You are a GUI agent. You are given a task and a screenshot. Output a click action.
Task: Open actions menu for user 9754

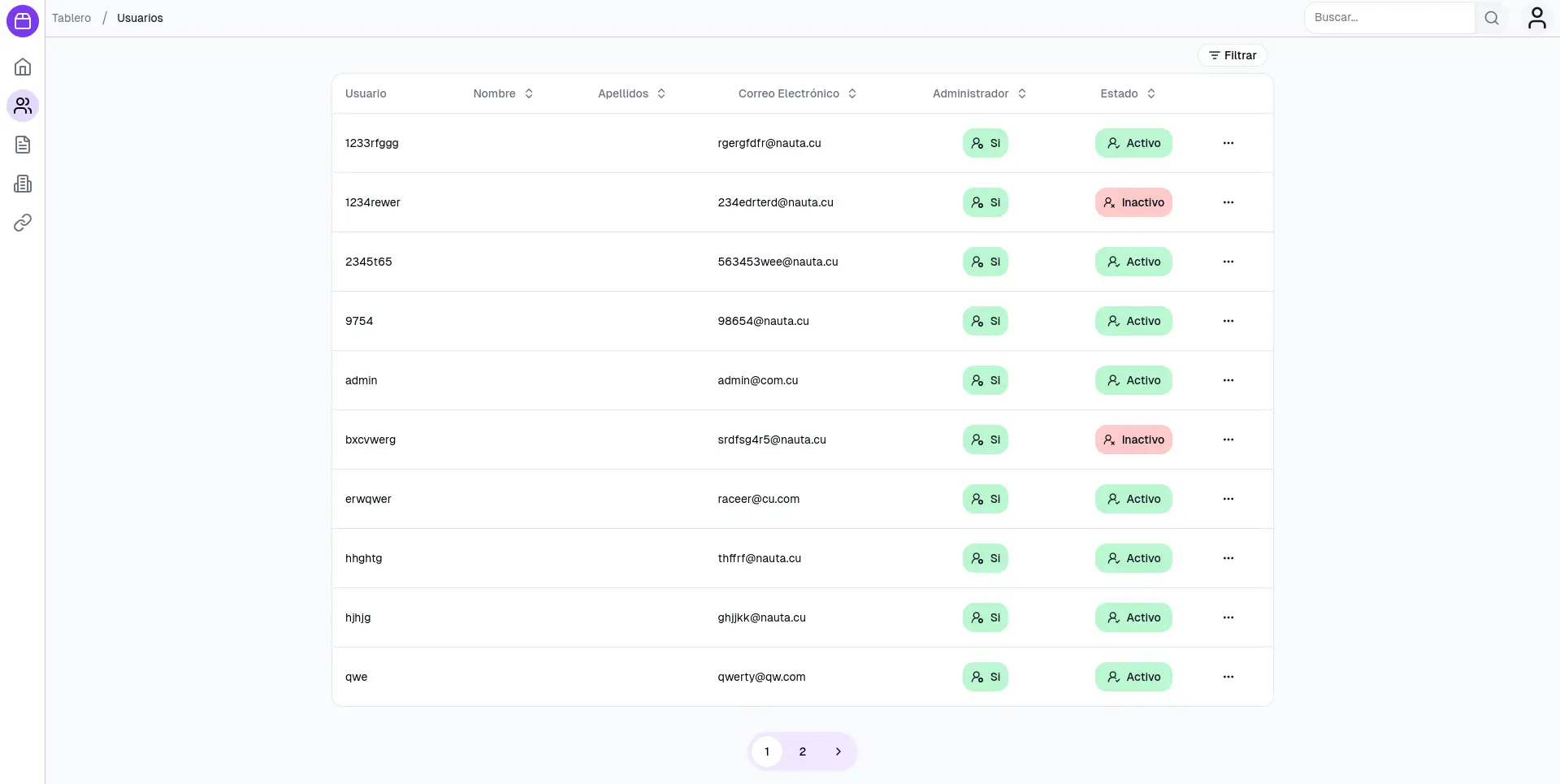click(1228, 321)
